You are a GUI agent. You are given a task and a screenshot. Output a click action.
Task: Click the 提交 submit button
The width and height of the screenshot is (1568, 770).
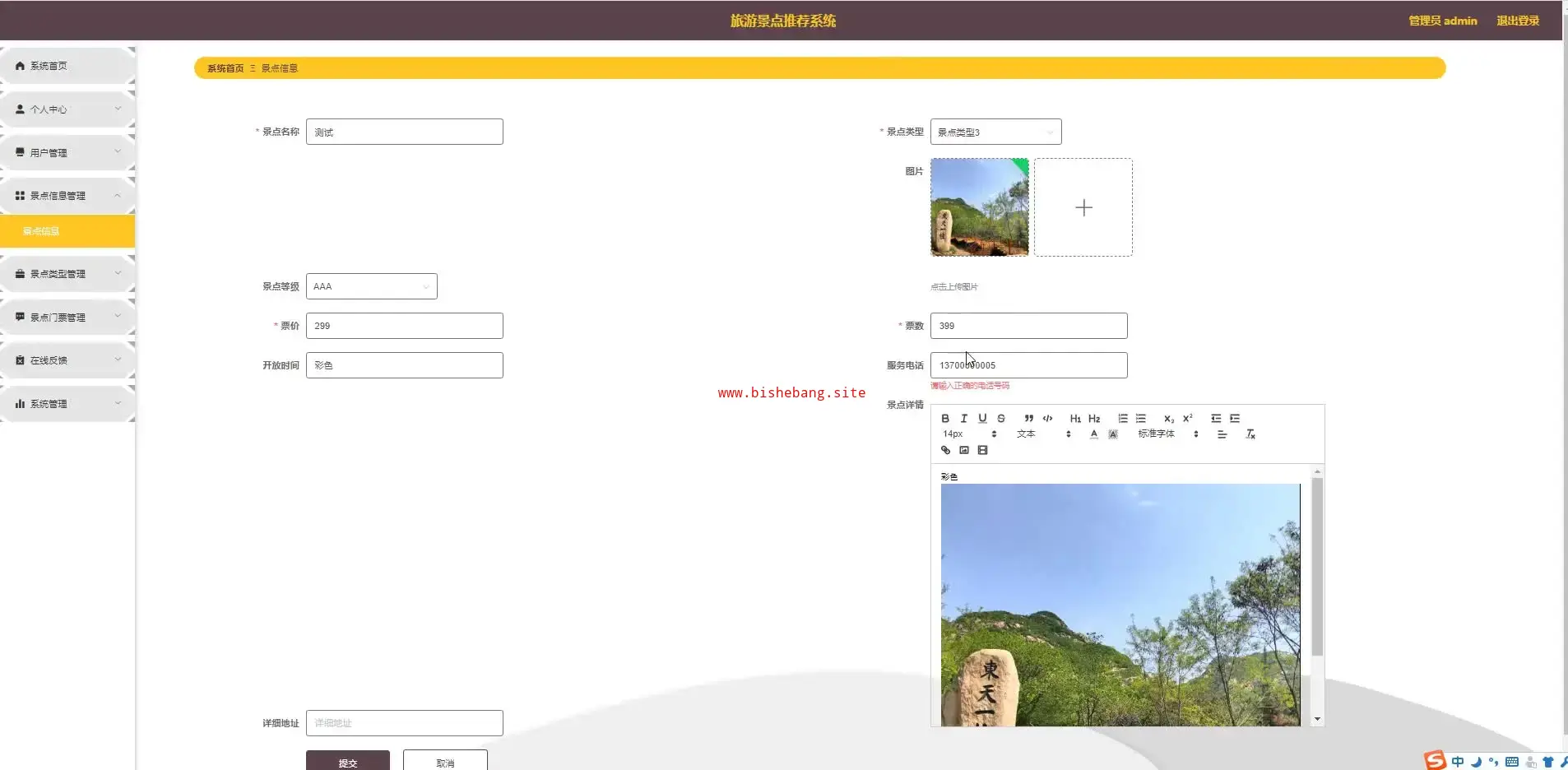point(348,762)
